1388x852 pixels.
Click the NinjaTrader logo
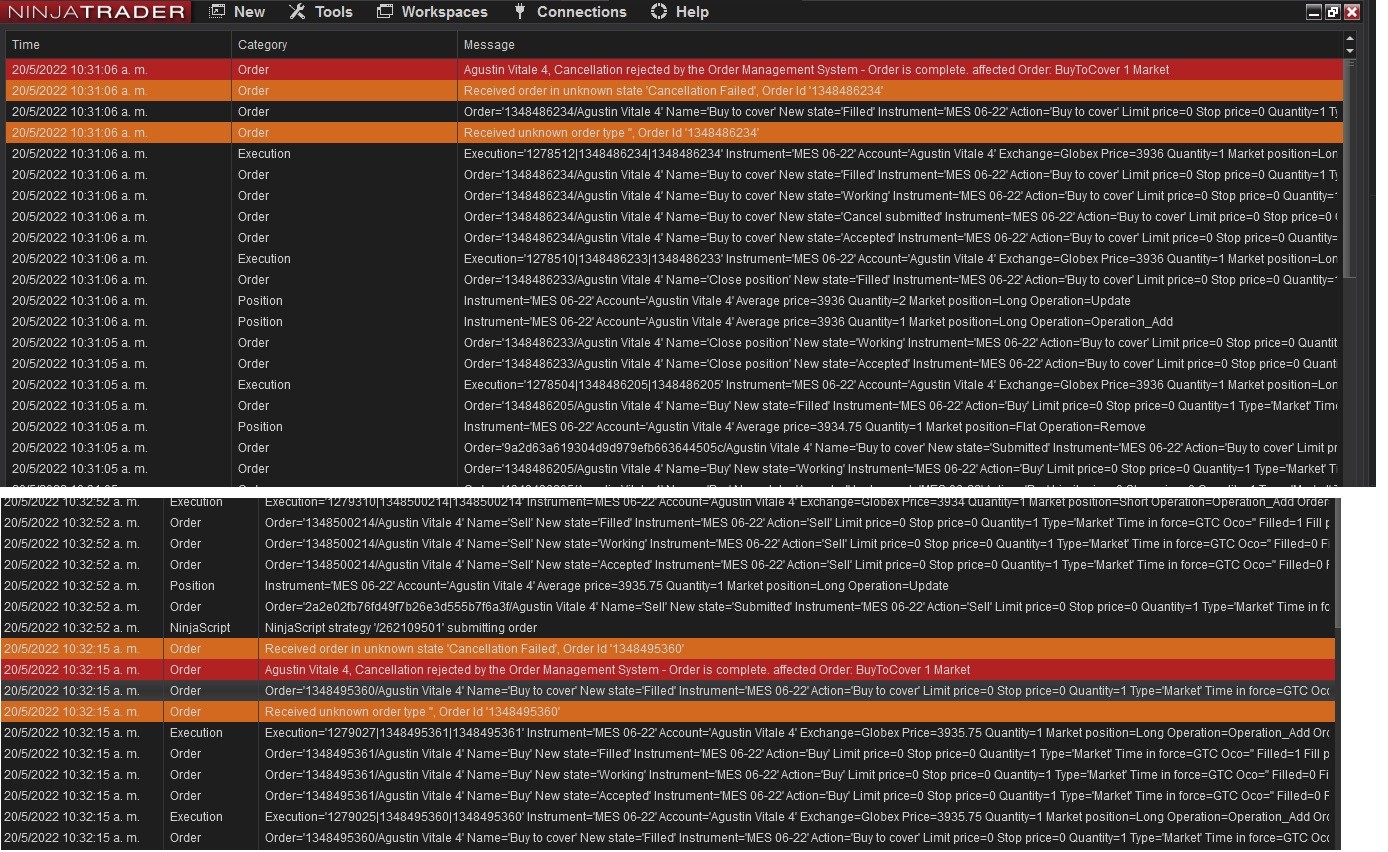97,12
